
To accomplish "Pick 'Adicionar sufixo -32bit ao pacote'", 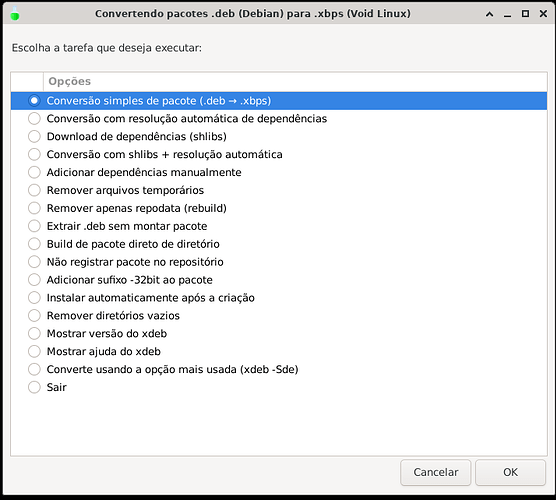I will click(279, 280).
